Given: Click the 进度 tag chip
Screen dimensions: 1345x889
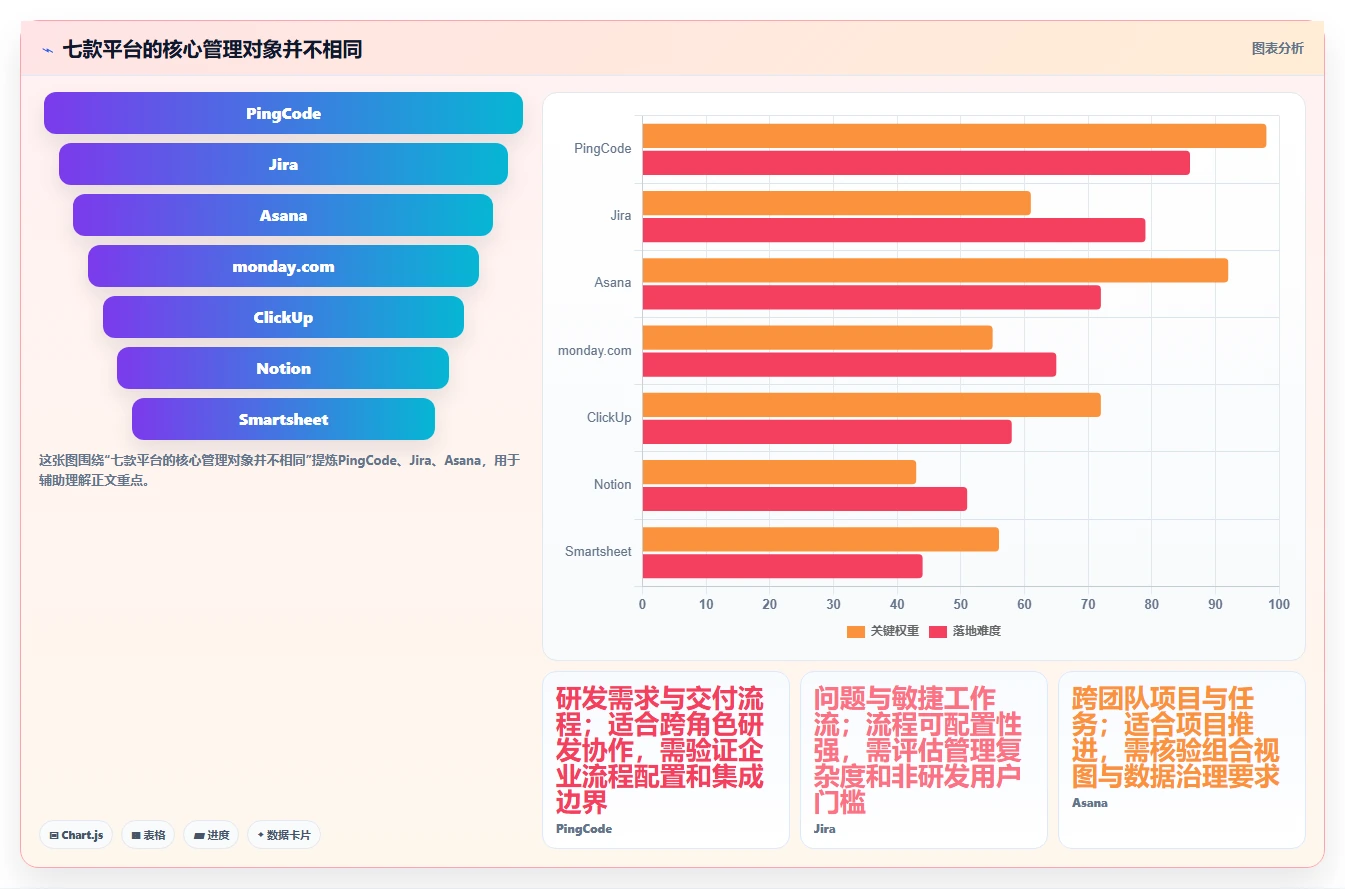Looking at the screenshot, I should tap(211, 835).
